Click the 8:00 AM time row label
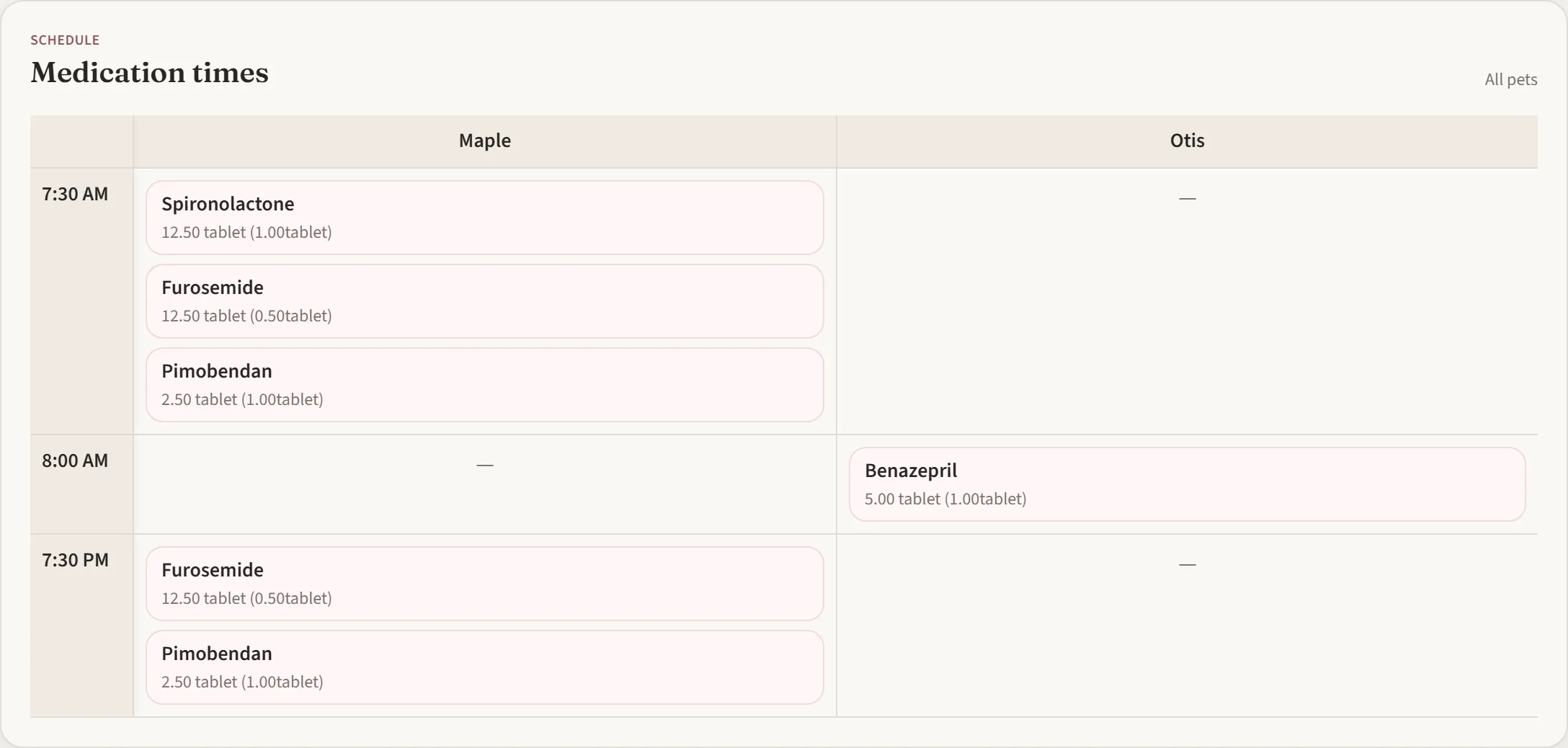The image size is (1568, 748). click(x=75, y=460)
